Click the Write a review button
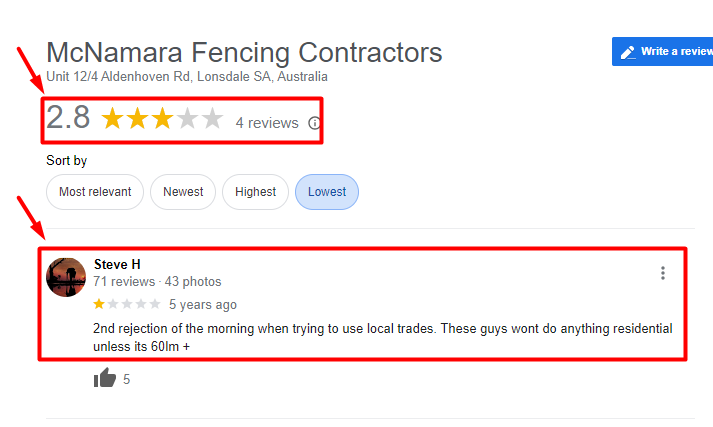The height and width of the screenshot is (427, 713). click(663, 51)
